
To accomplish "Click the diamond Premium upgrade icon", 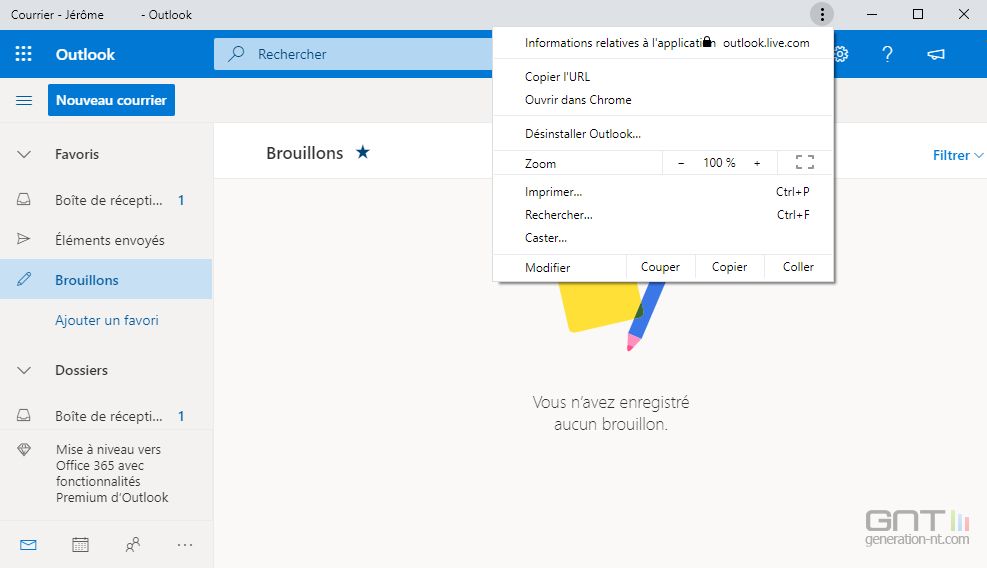I will (x=24, y=449).
